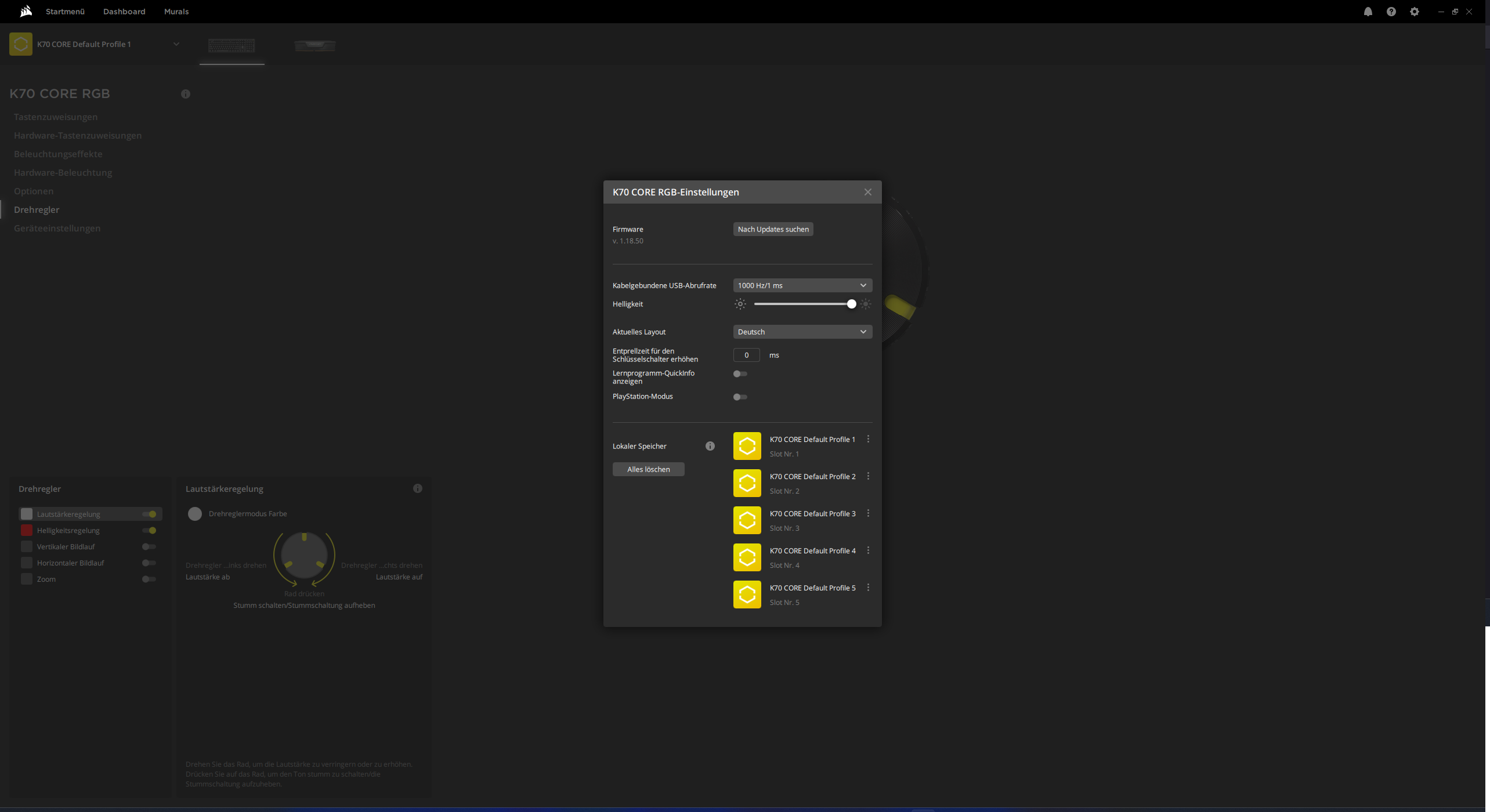Open Drehregler settings section

pos(36,209)
